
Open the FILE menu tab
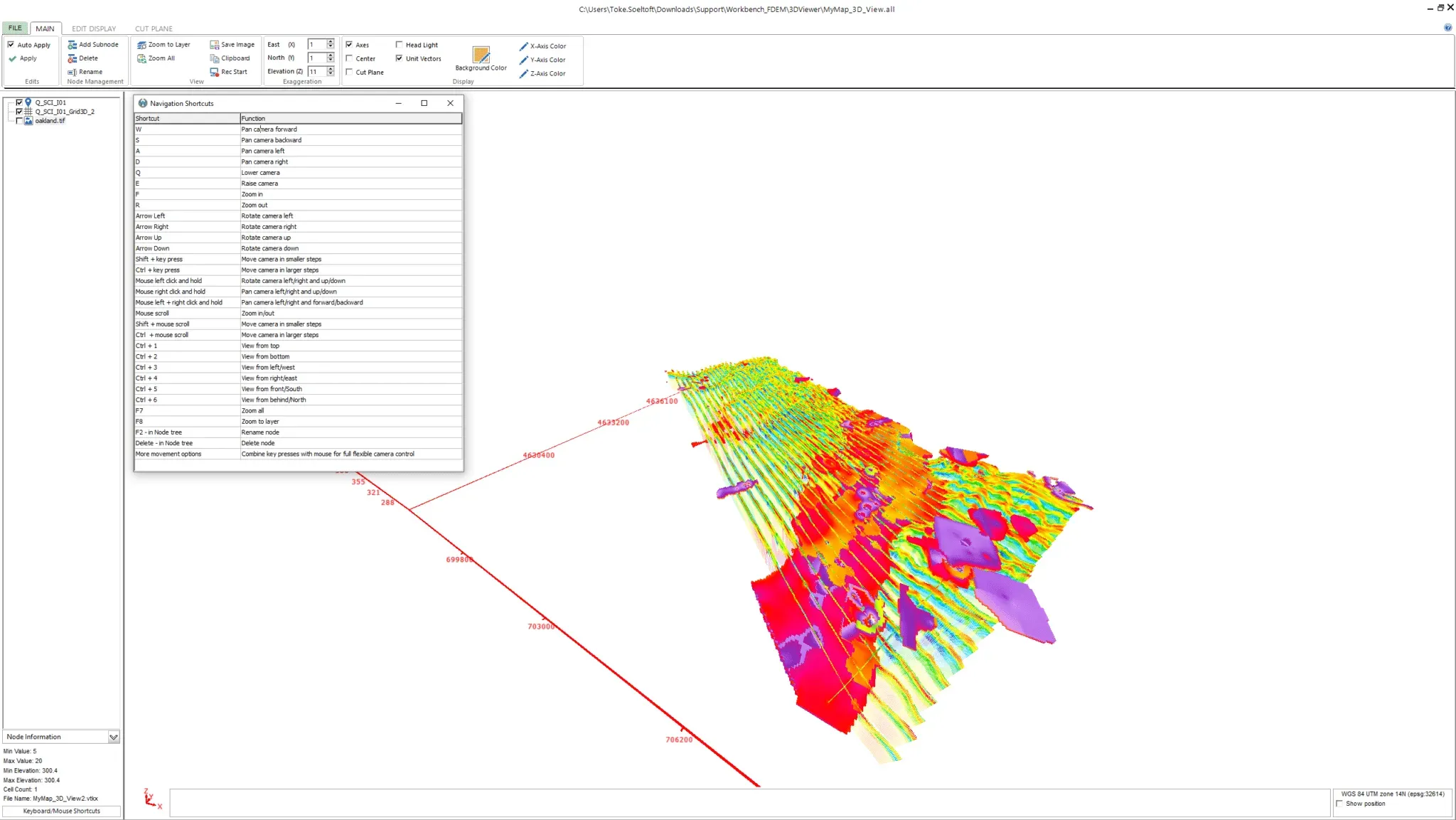coord(15,28)
